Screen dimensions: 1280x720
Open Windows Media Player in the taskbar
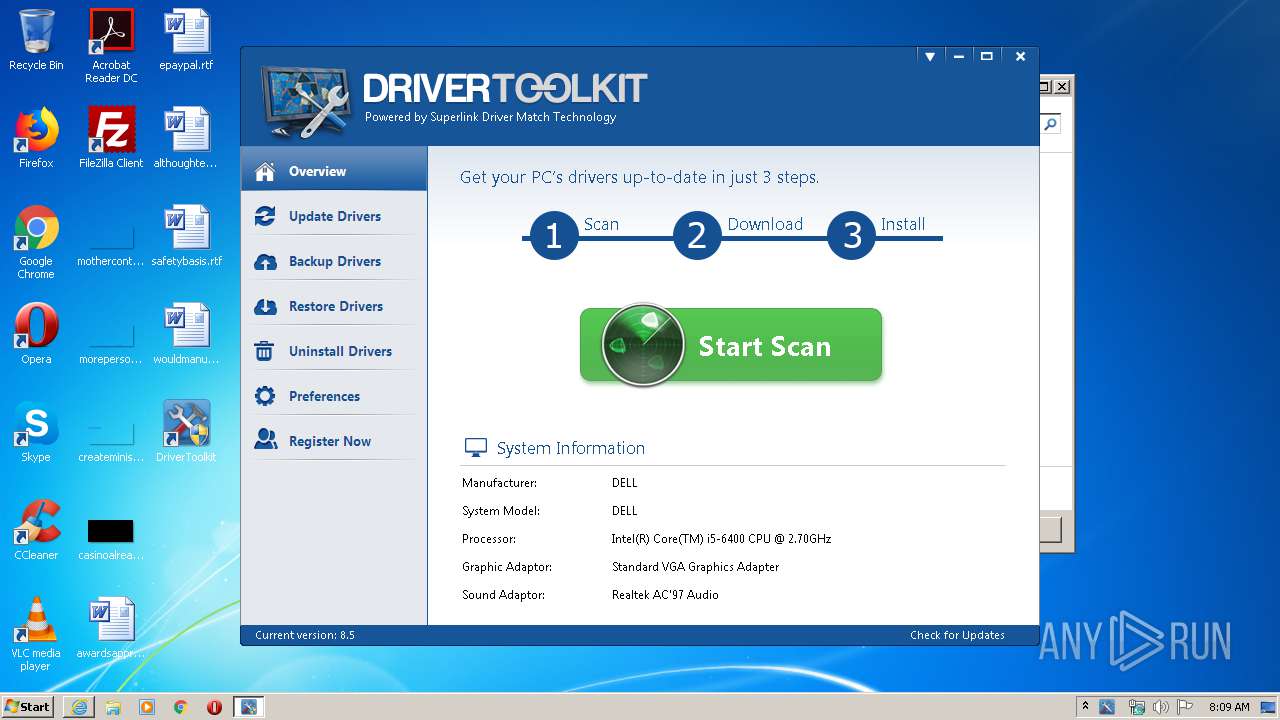tap(147, 707)
